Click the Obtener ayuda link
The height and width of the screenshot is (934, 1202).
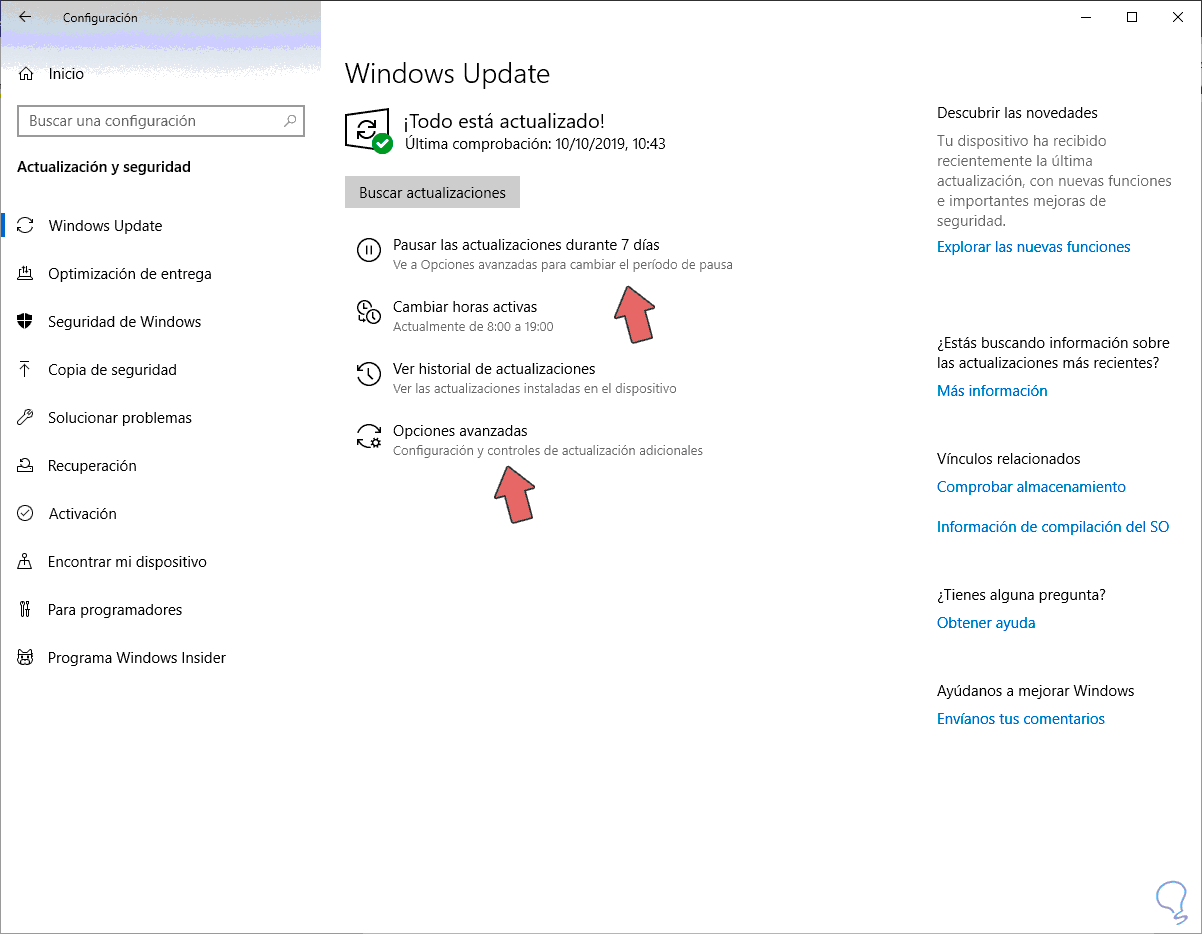(x=986, y=623)
